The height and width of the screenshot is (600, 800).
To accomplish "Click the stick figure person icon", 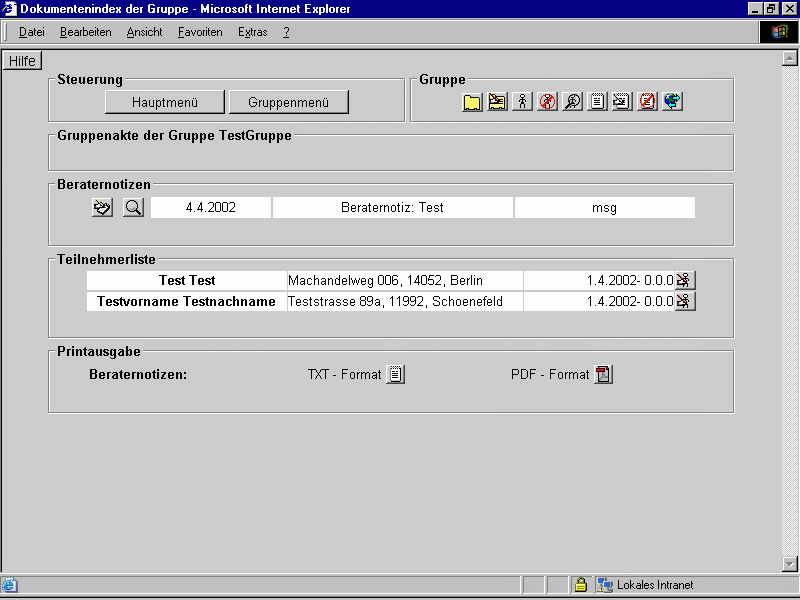I will (522, 102).
